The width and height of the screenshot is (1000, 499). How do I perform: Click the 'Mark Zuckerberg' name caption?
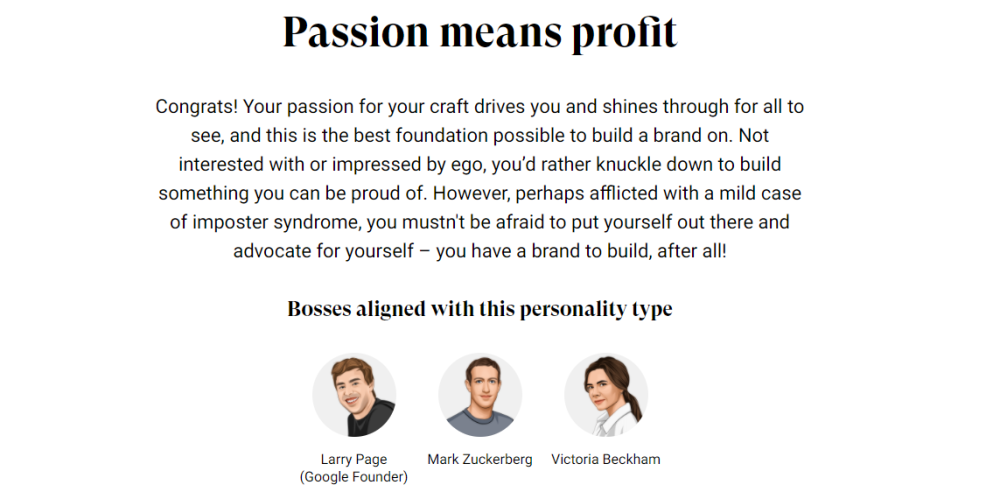(x=480, y=459)
